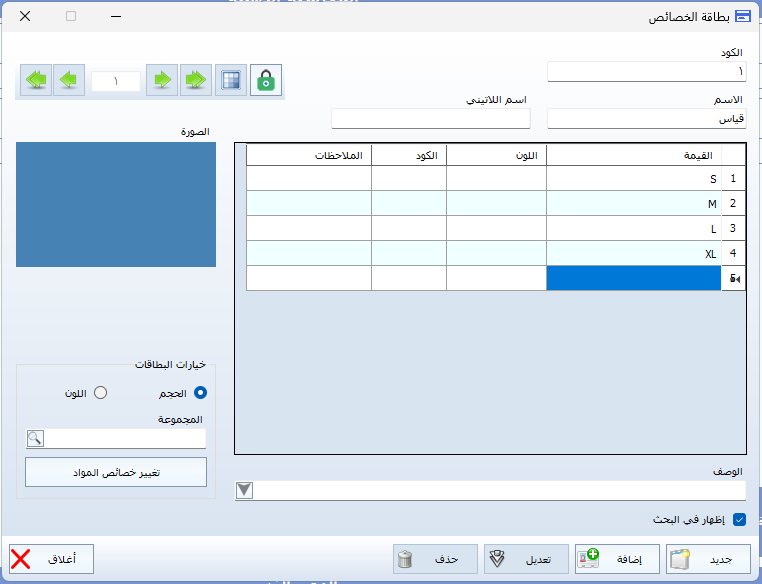762x584 pixels.
Task: Open the grid table view icon
Action: pyautogui.click(x=231, y=80)
